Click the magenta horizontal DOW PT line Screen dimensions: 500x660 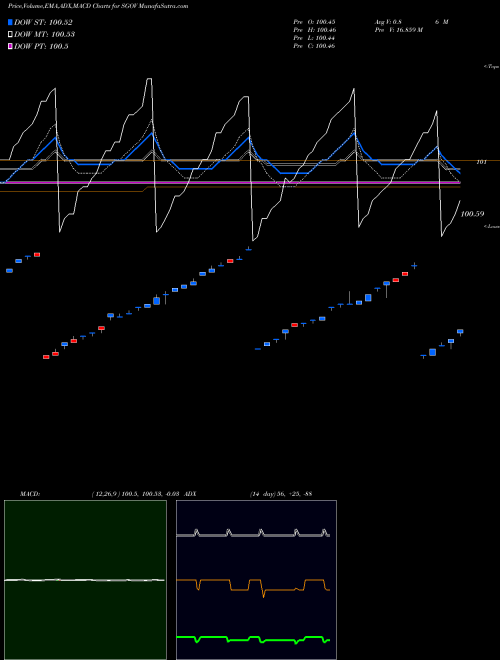(230, 182)
